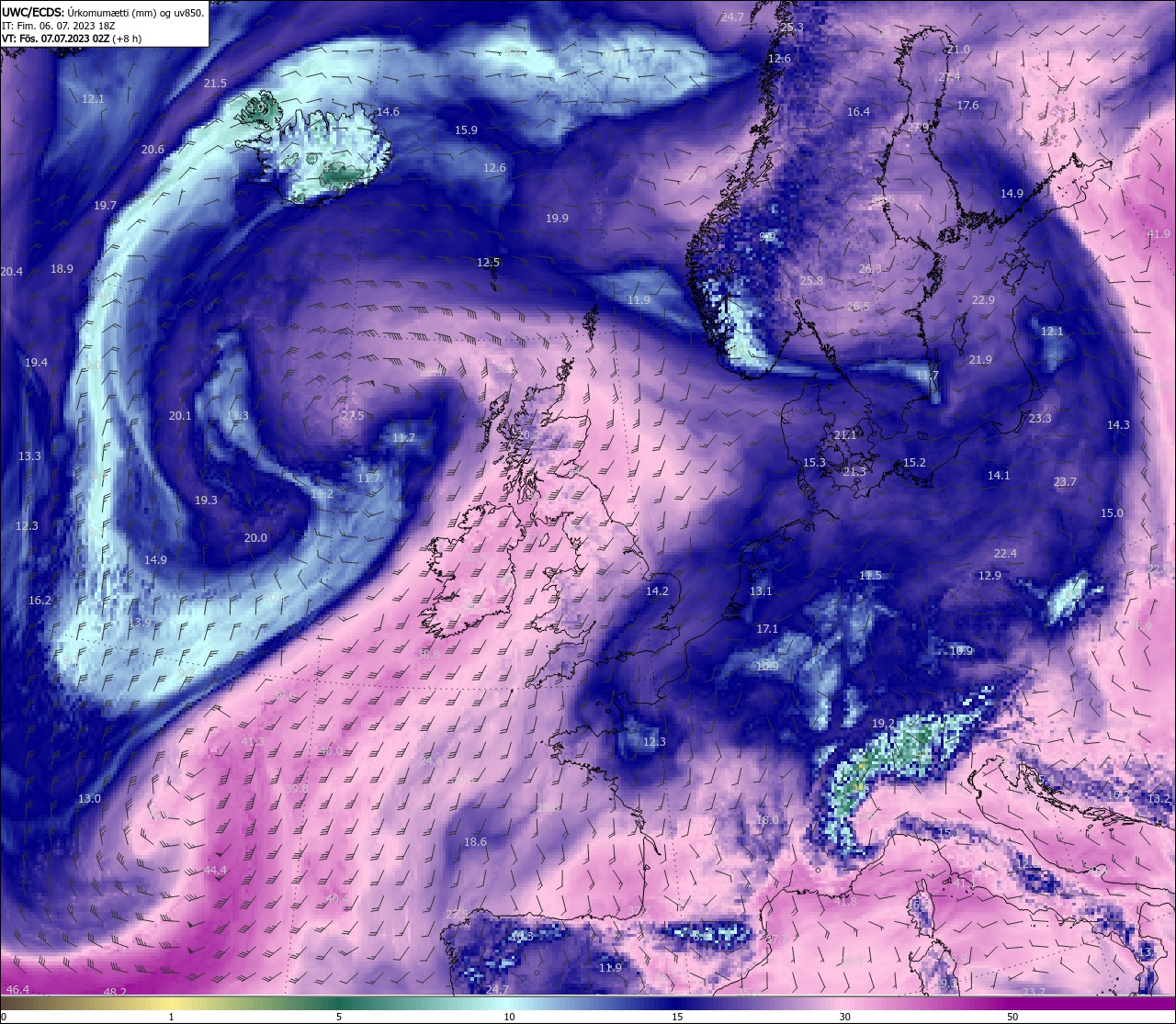Click the 21.5 value northwest of Iceland
The width and height of the screenshot is (1176, 1024).
215,84
